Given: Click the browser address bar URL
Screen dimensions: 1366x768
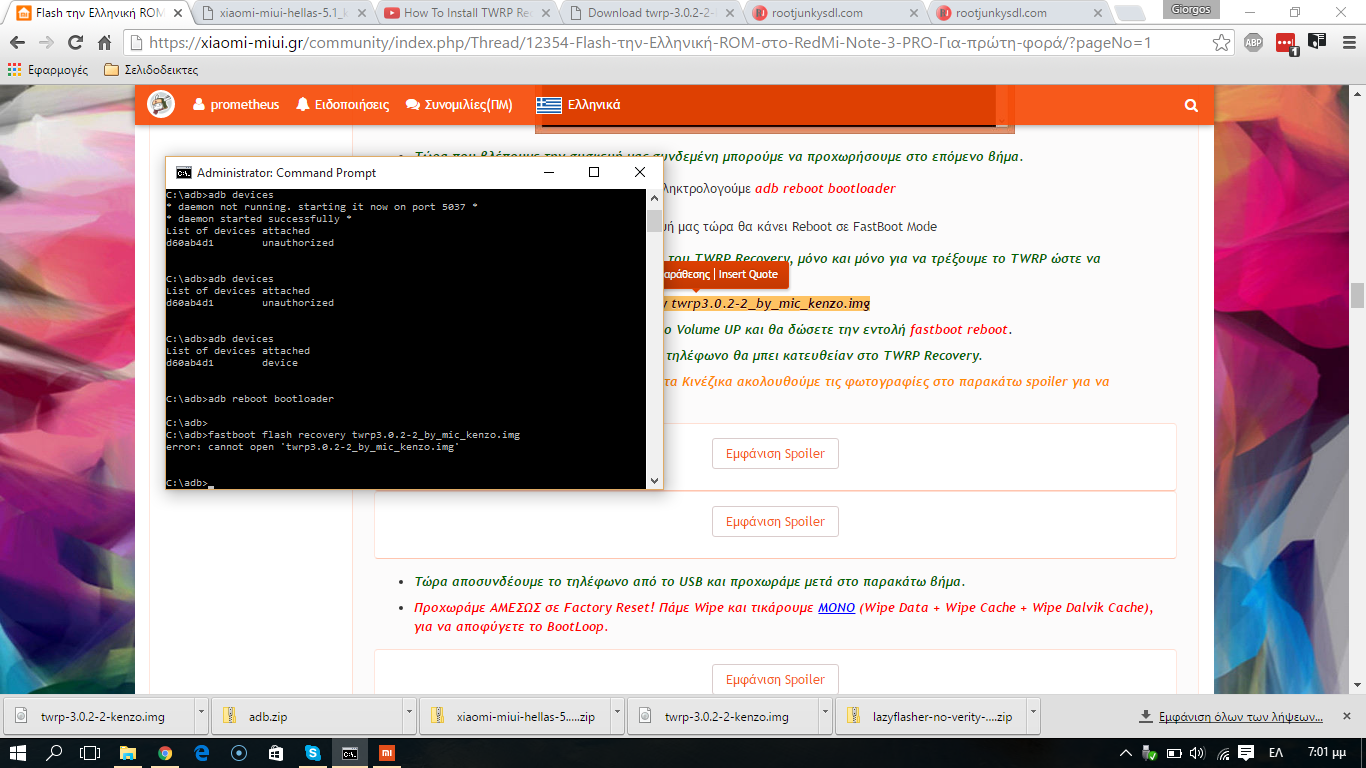Looking at the screenshot, I should coord(650,43).
